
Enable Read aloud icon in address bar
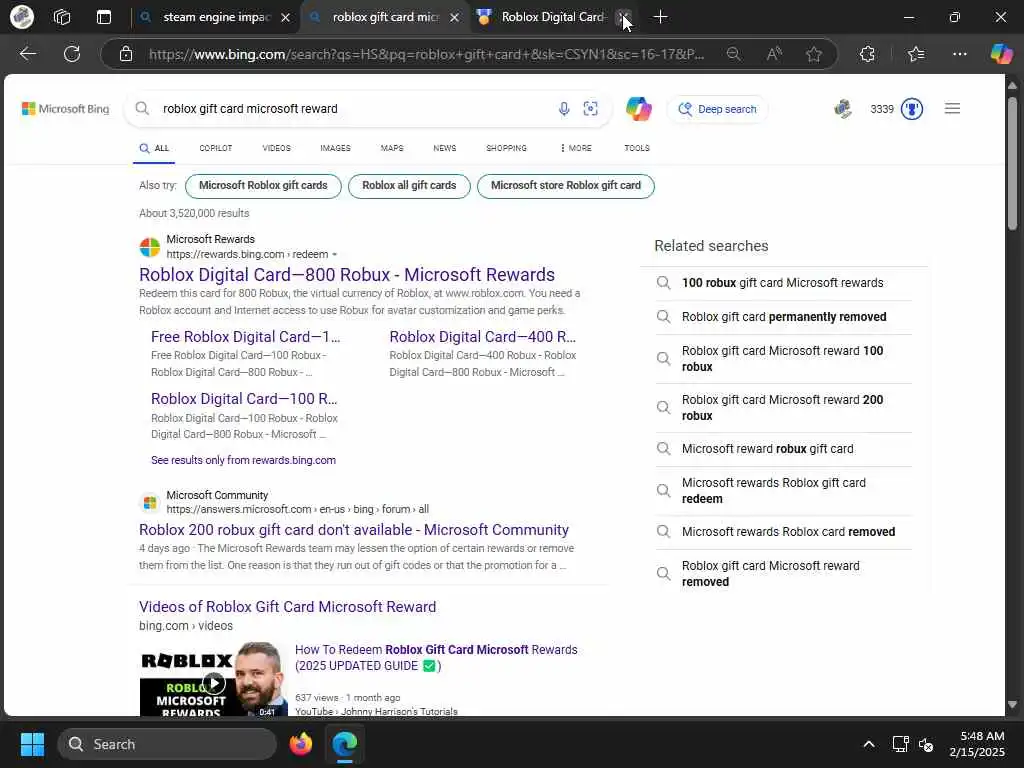click(774, 54)
